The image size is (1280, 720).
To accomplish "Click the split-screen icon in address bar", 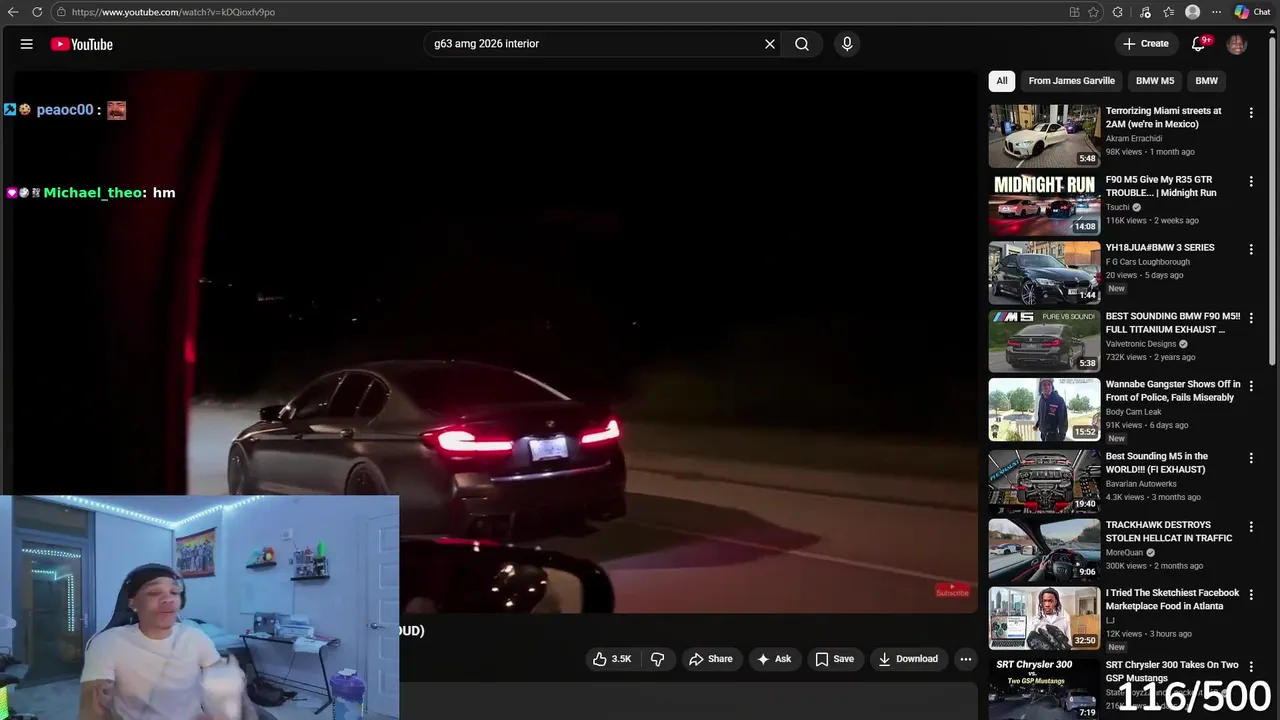I will pyautogui.click(x=1074, y=12).
